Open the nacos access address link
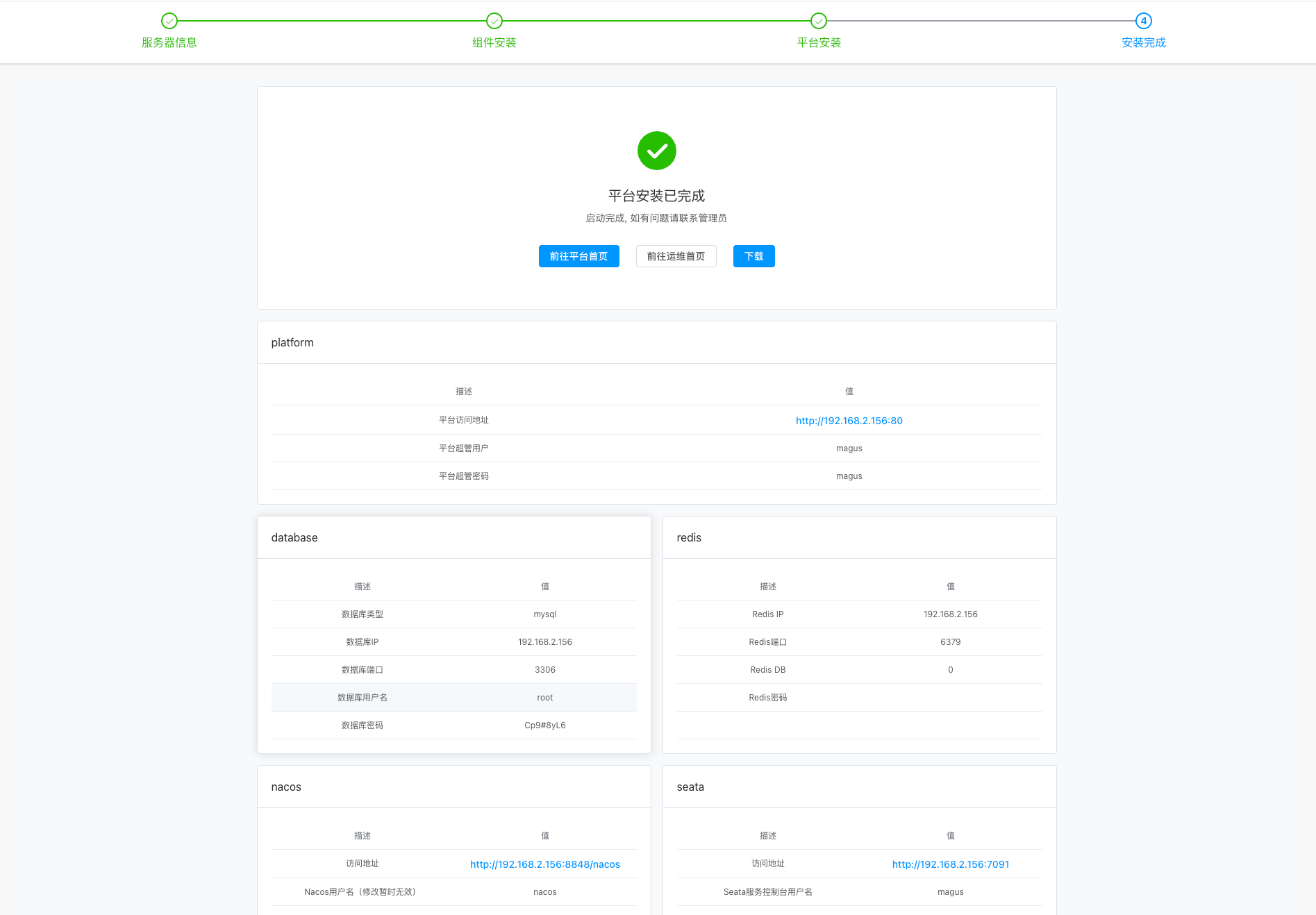 point(544,864)
